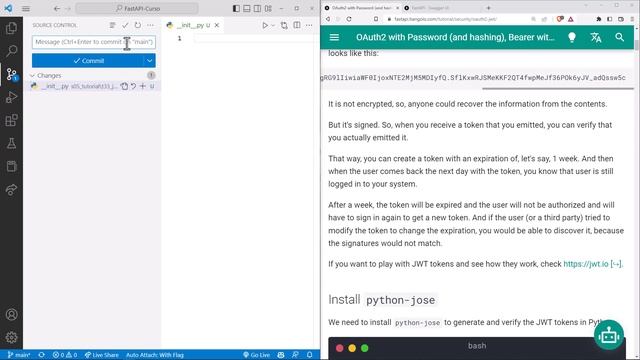Viewport: 640px width, 360px height.
Task: Open the chatbot robot floating button
Action: (x=609, y=336)
